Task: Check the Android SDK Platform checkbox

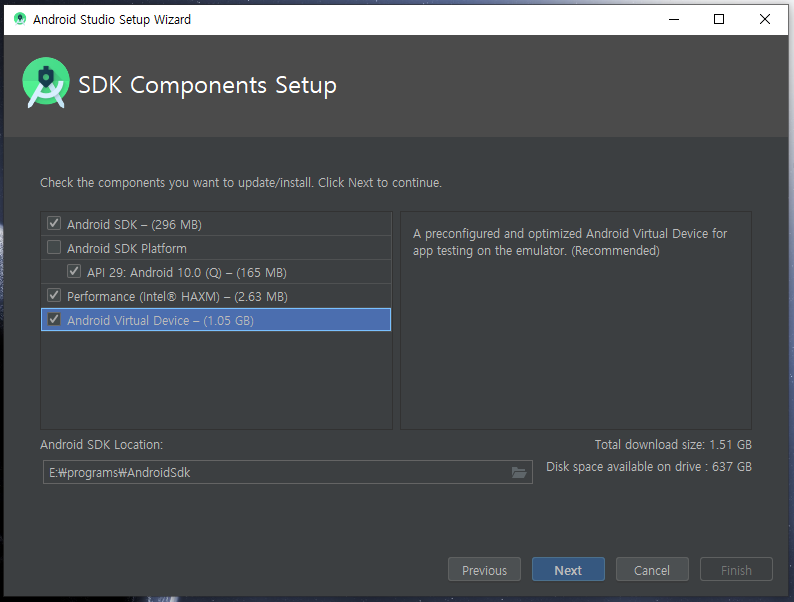Action: pos(54,247)
